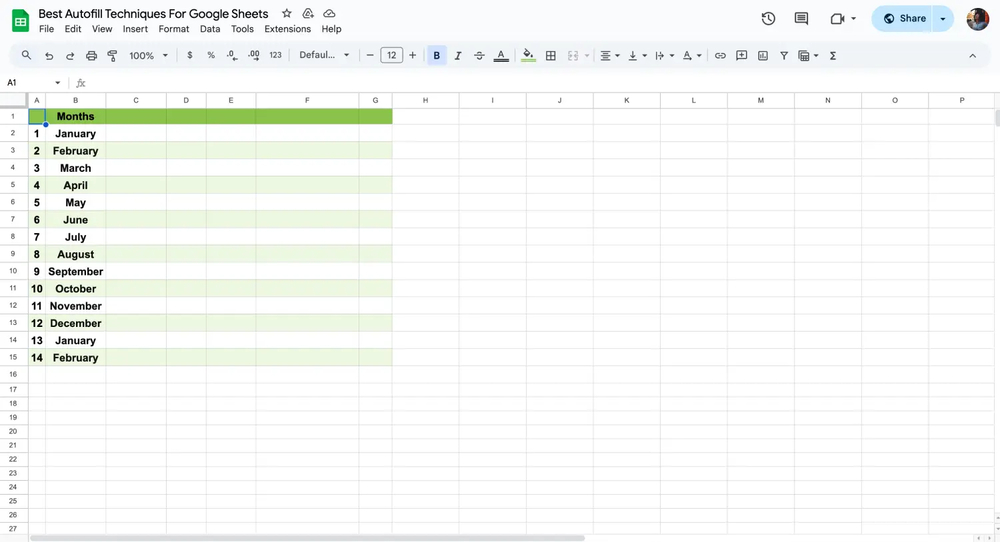Image resolution: width=1000 pixels, height=542 pixels.
Task: Click the create filter icon
Action: [784, 56]
